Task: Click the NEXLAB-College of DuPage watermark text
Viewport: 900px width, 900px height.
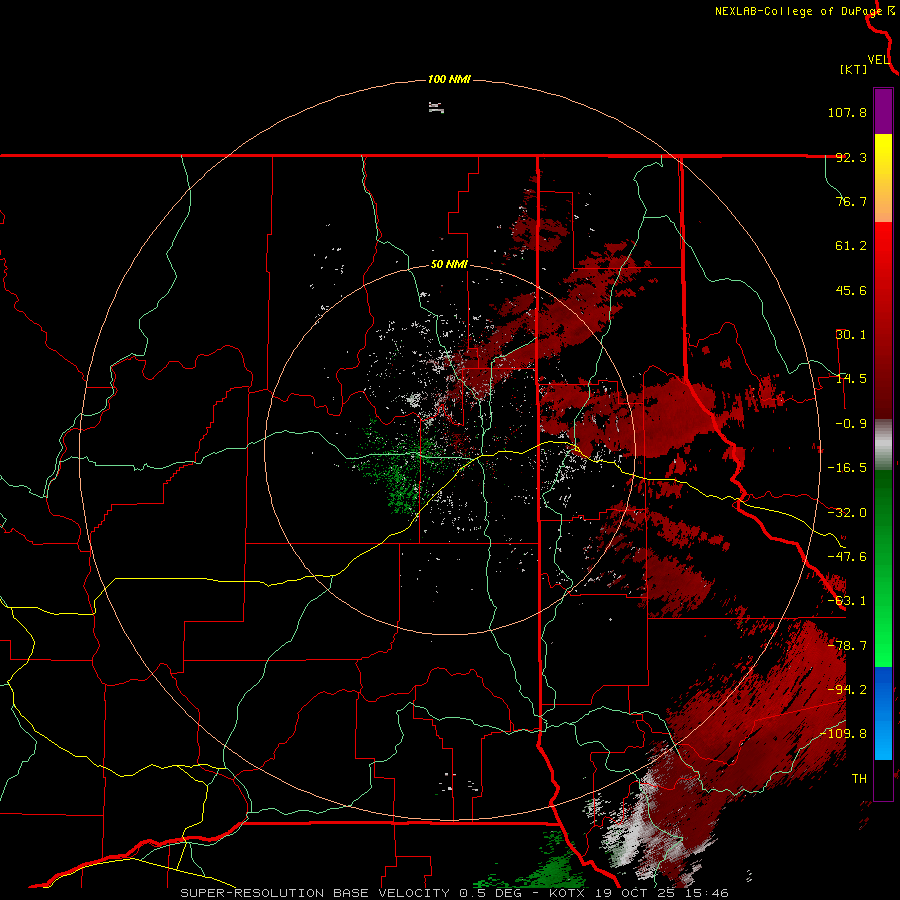Action: pyautogui.click(x=798, y=11)
